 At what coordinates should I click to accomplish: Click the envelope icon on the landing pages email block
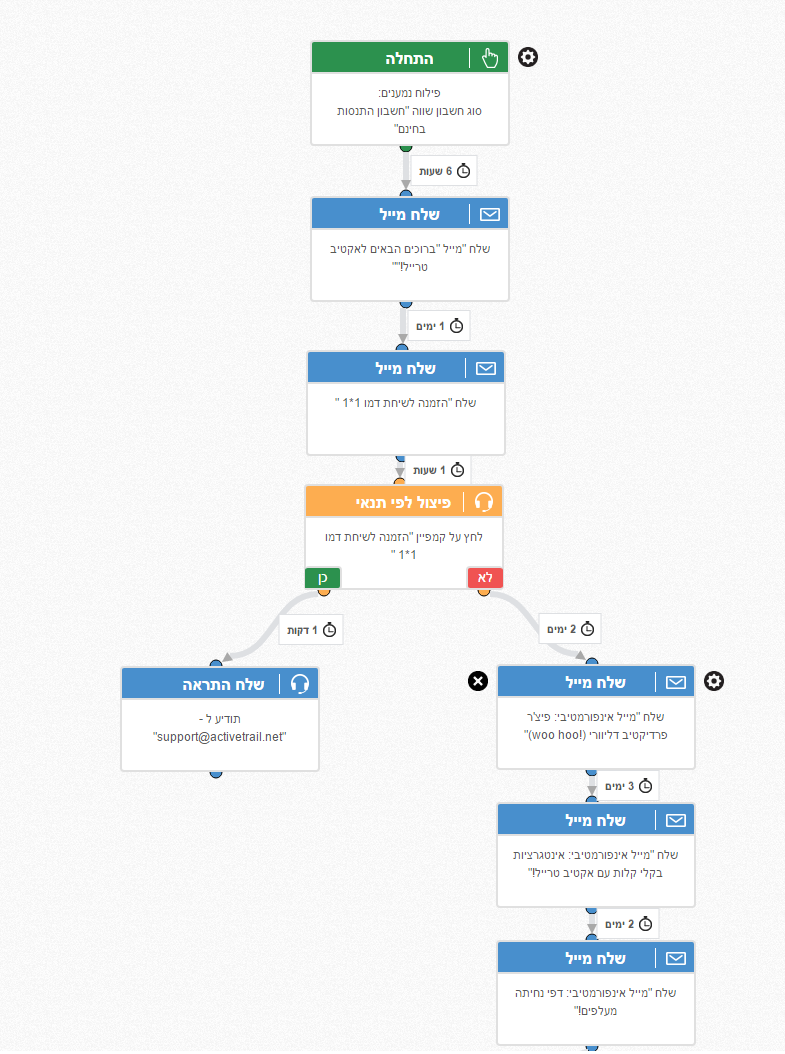pyautogui.click(x=676, y=958)
